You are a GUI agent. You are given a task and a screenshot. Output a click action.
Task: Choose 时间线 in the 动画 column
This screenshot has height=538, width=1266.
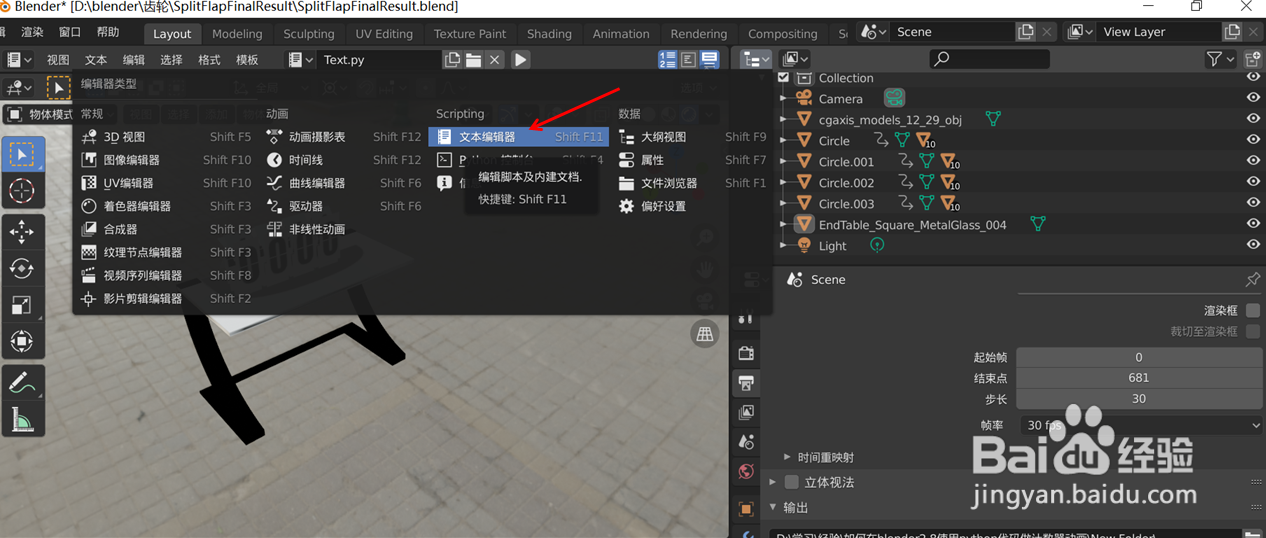coord(344,160)
